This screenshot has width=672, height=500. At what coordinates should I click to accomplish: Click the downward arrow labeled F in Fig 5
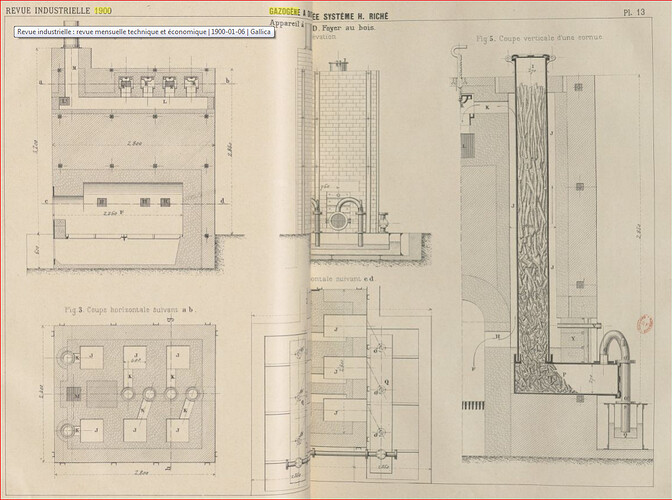pyautogui.click(x=474, y=359)
